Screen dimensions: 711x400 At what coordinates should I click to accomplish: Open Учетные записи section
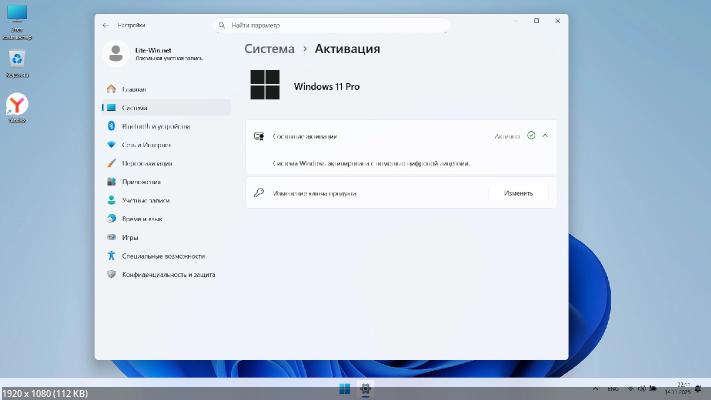point(146,200)
